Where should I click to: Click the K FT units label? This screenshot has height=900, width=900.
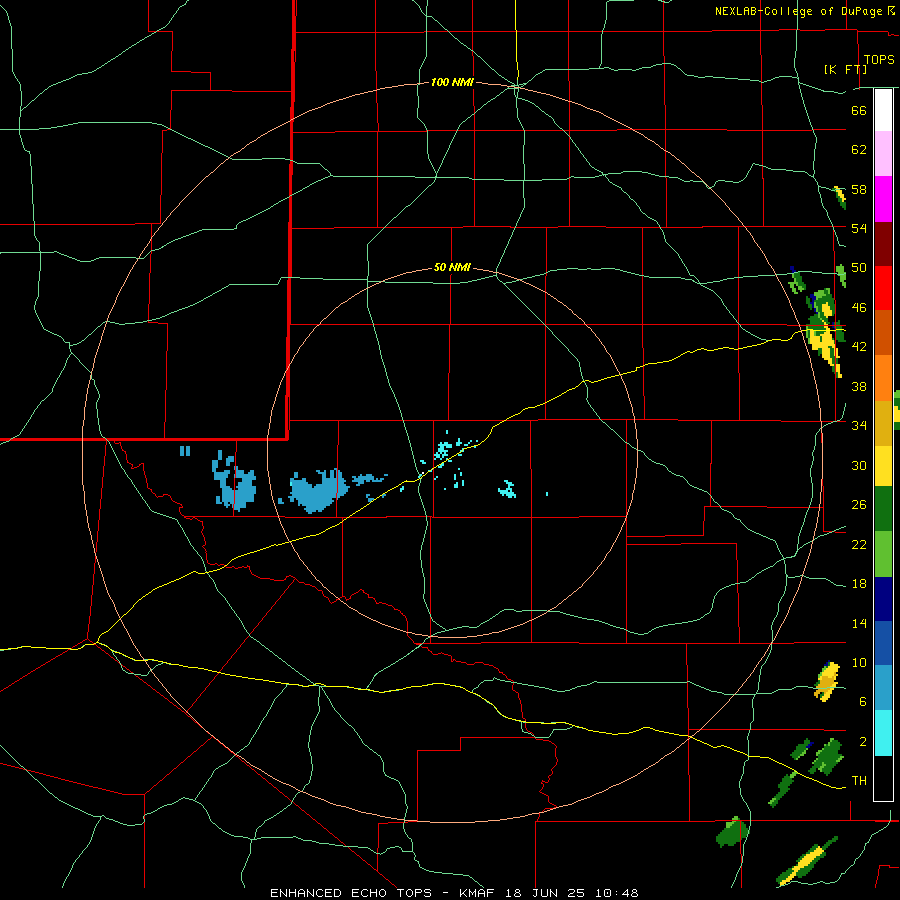click(x=845, y=69)
